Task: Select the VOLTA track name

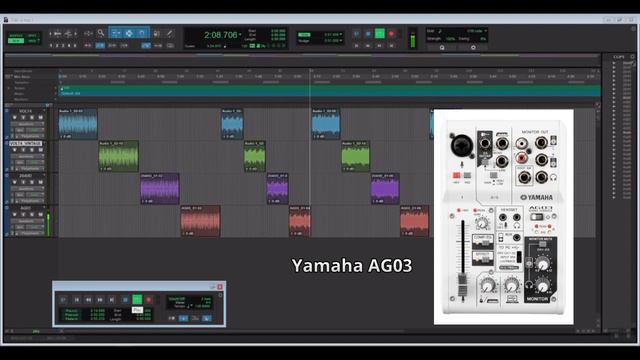Action: [25, 111]
